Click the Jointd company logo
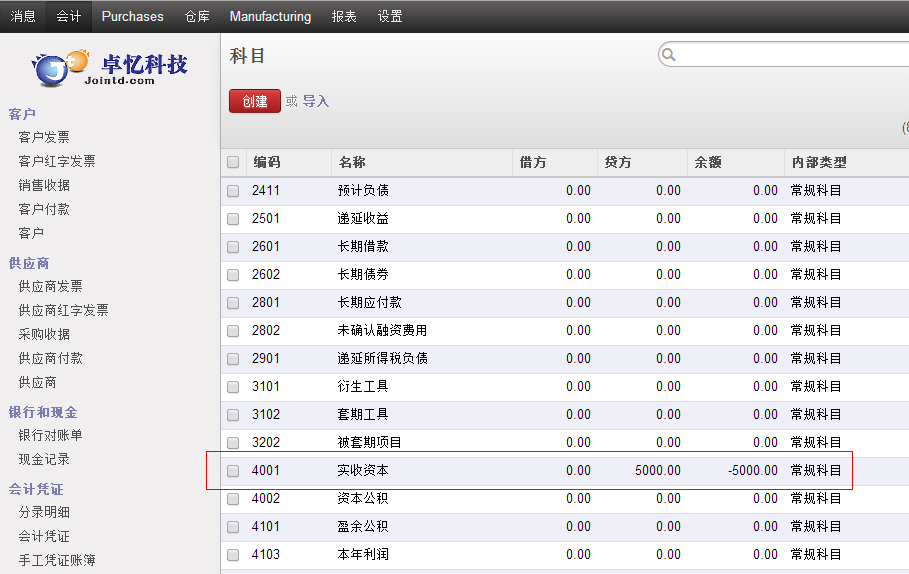Screen dimensions: 909x574 coord(110,67)
